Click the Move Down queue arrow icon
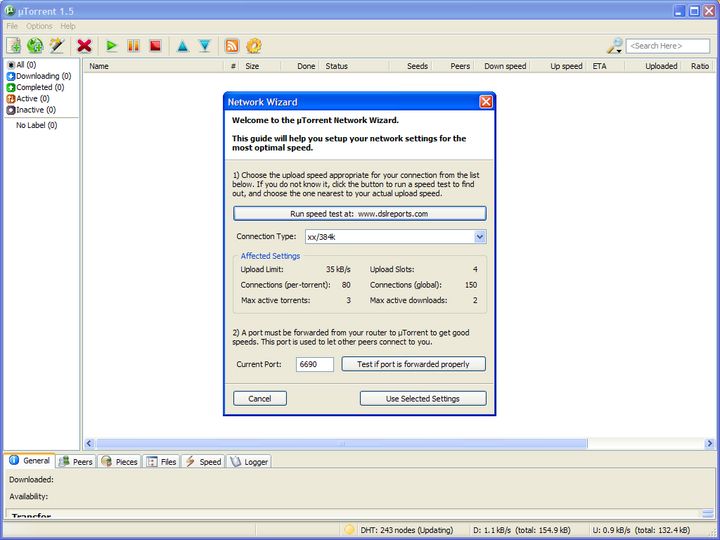Image resolution: width=720 pixels, height=540 pixels. coord(205,46)
